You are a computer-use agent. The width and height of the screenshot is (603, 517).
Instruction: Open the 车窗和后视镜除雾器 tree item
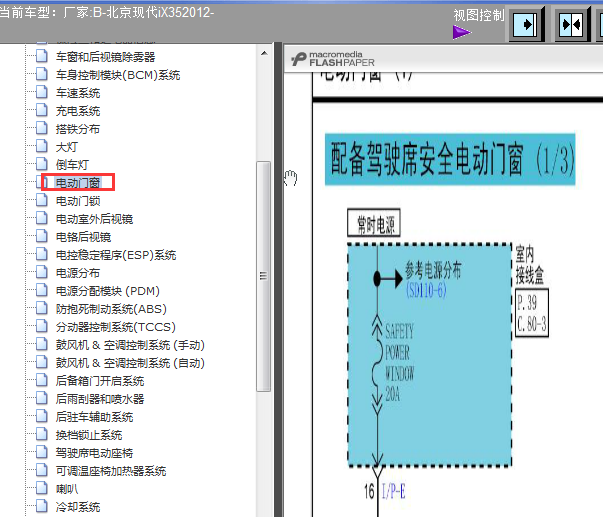[105, 57]
